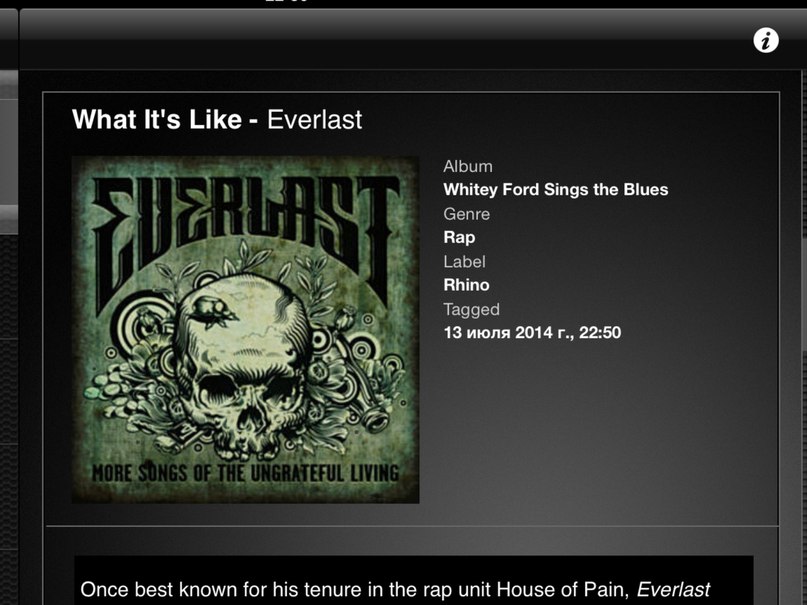Click the Rhino label name

(466, 284)
